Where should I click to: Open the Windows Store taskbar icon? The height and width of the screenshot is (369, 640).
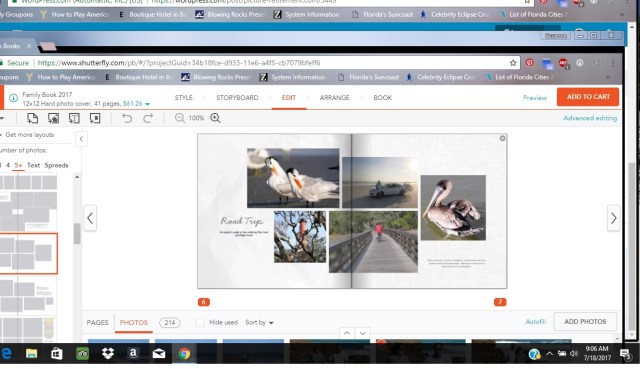point(57,353)
